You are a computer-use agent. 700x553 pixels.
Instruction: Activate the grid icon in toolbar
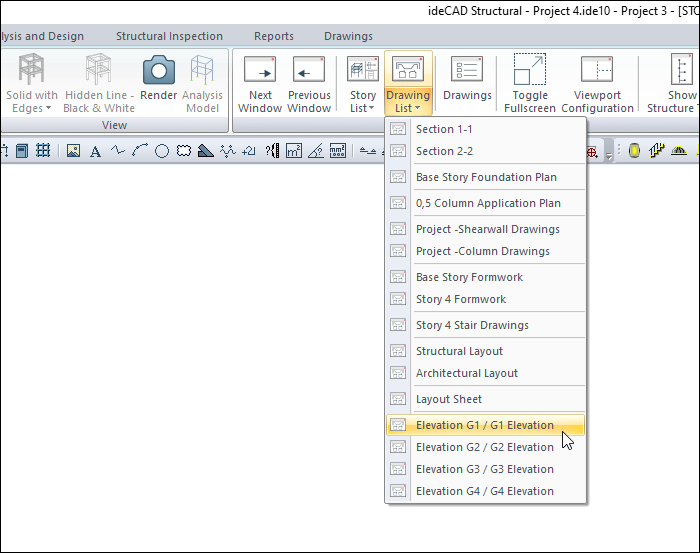(x=43, y=152)
